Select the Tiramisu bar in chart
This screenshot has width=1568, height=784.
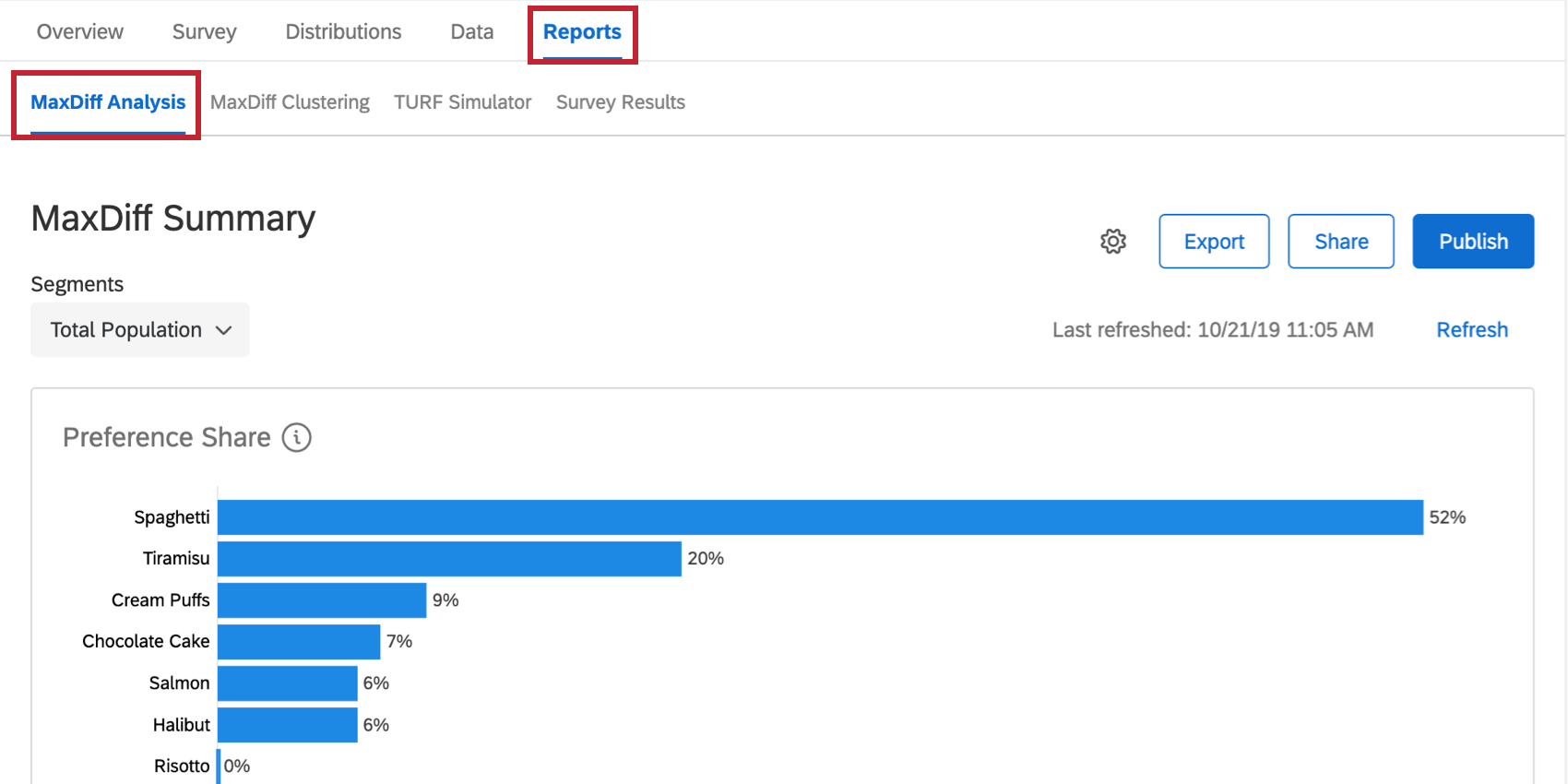coord(449,559)
